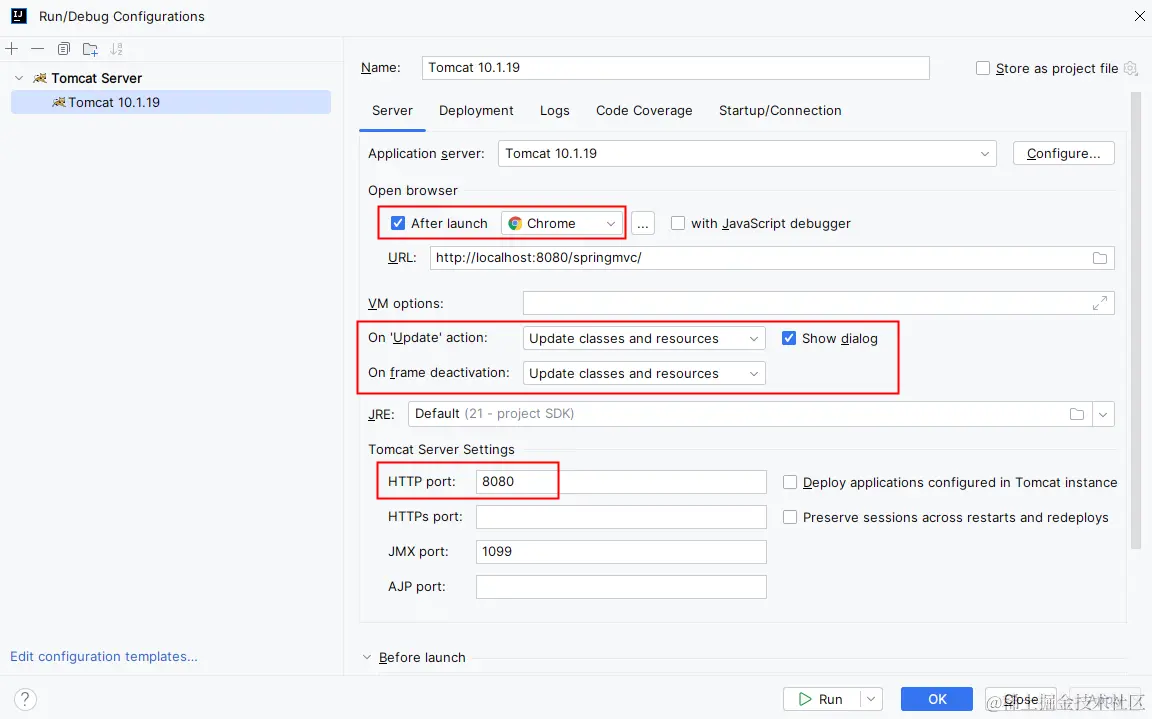Switch to the Deployment tab

pos(476,111)
